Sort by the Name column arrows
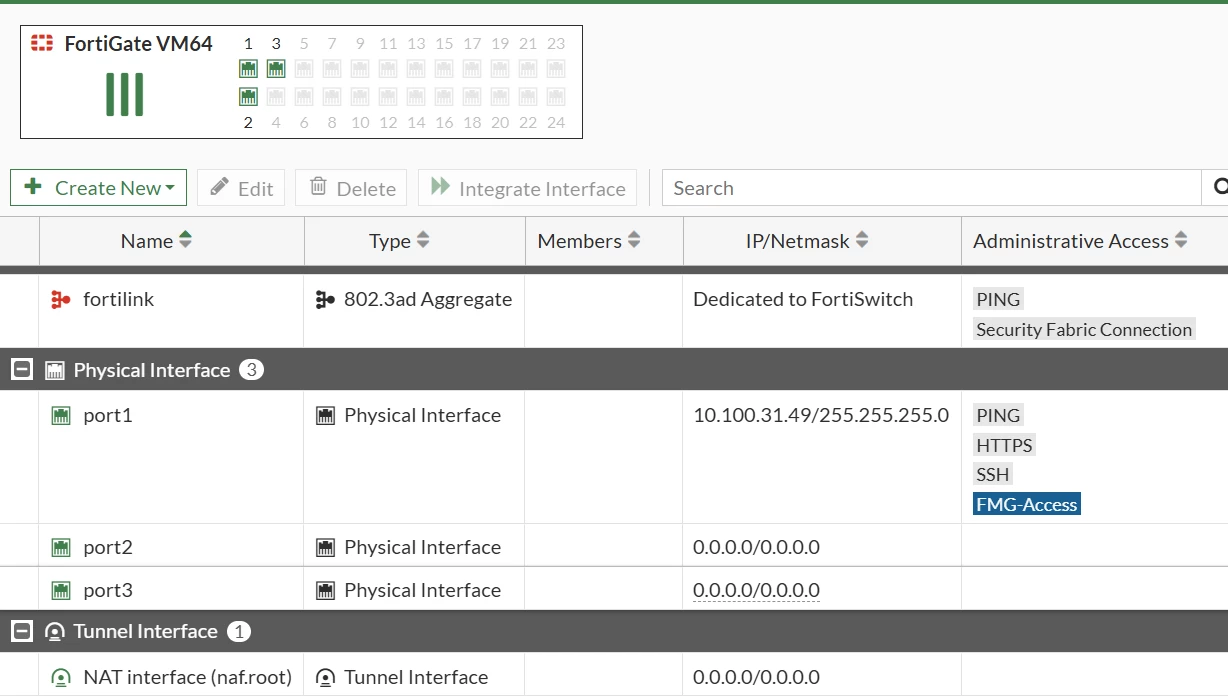The width and height of the screenshot is (1228, 699). pyautogui.click(x=185, y=240)
